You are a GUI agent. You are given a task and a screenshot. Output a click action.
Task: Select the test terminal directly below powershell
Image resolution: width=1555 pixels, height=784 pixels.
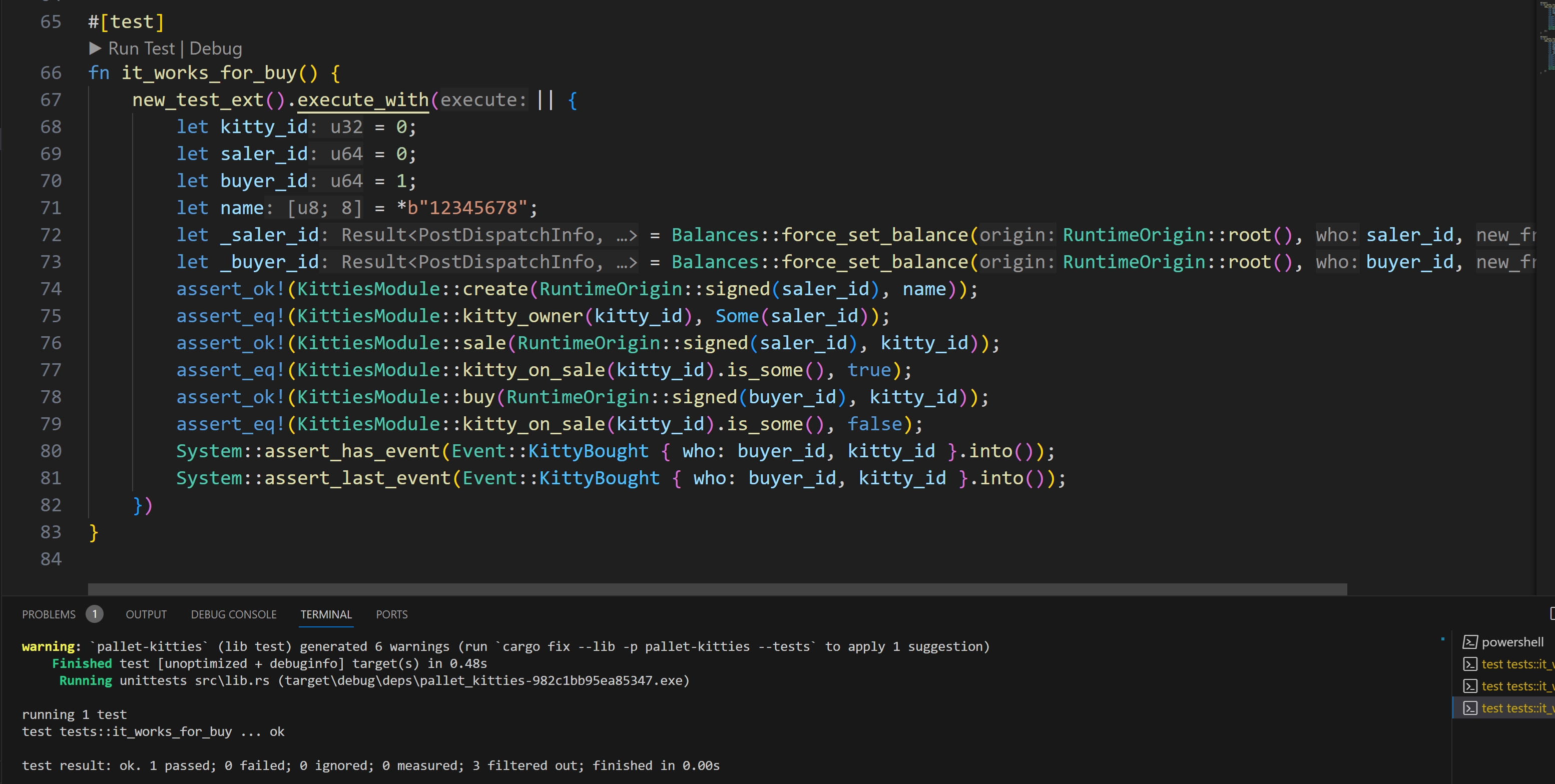pos(1515,664)
